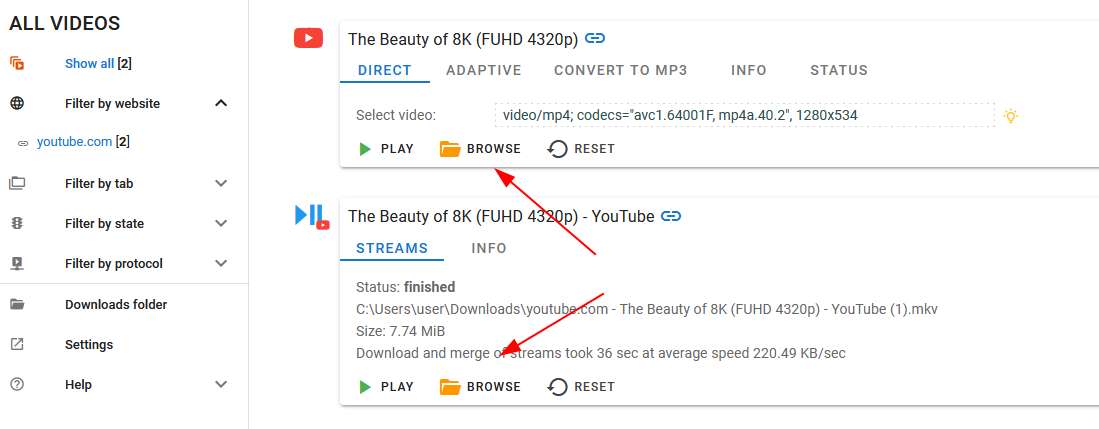This screenshot has height=429, width=1099.
Task: Open the STATUS tab
Action: (839, 70)
